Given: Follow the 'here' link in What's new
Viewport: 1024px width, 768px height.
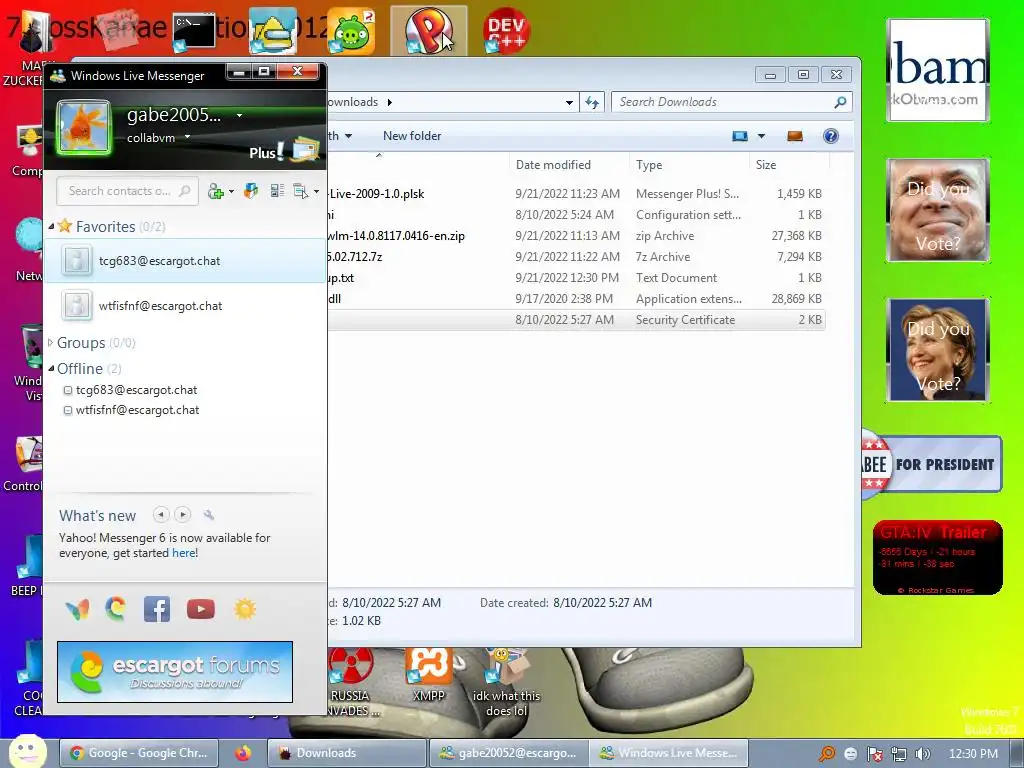Looking at the screenshot, I should click(184, 553).
